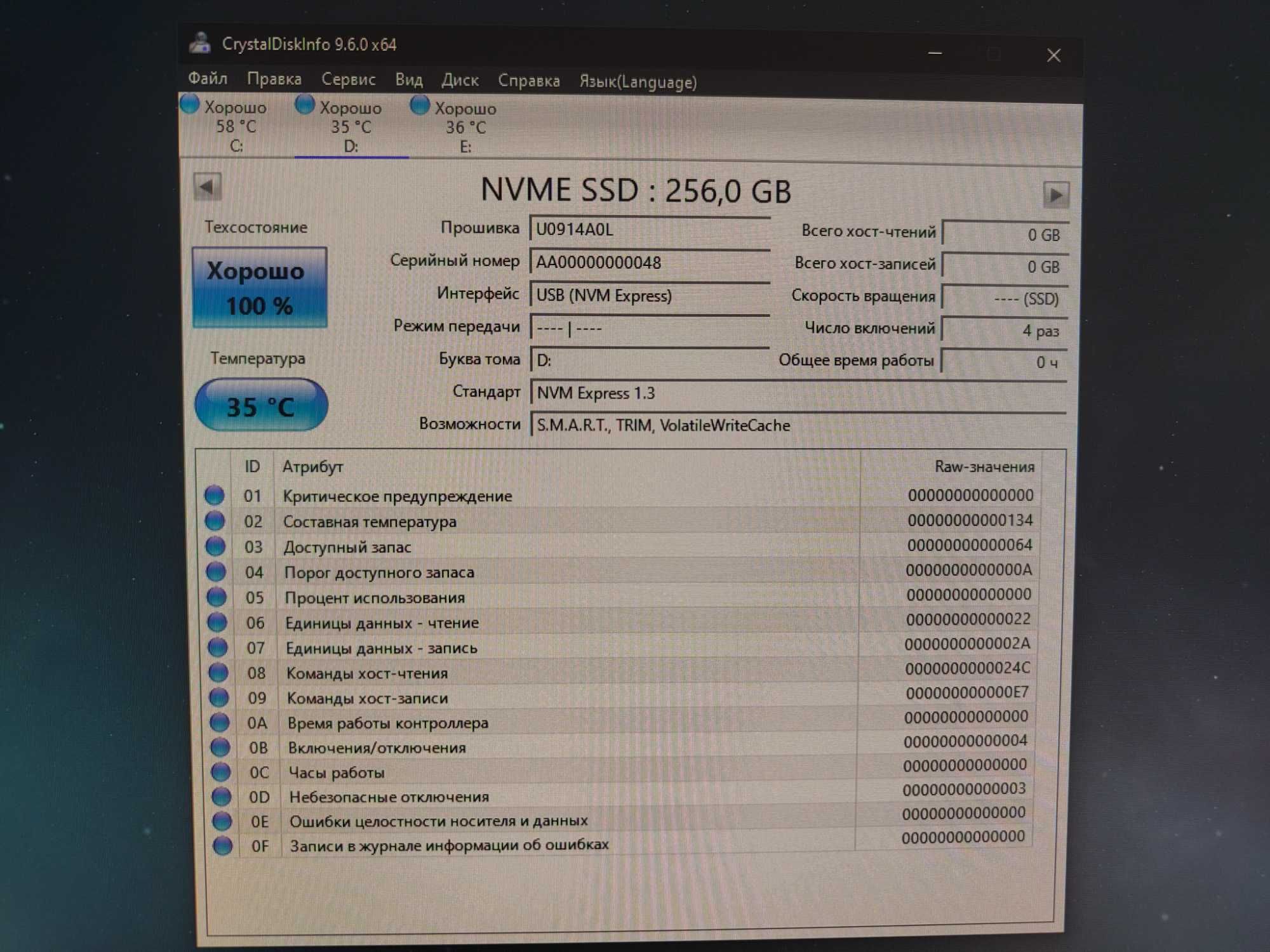Click the status orb for drive C:
This screenshot has height=952, width=1270.
pyautogui.click(x=190, y=104)
